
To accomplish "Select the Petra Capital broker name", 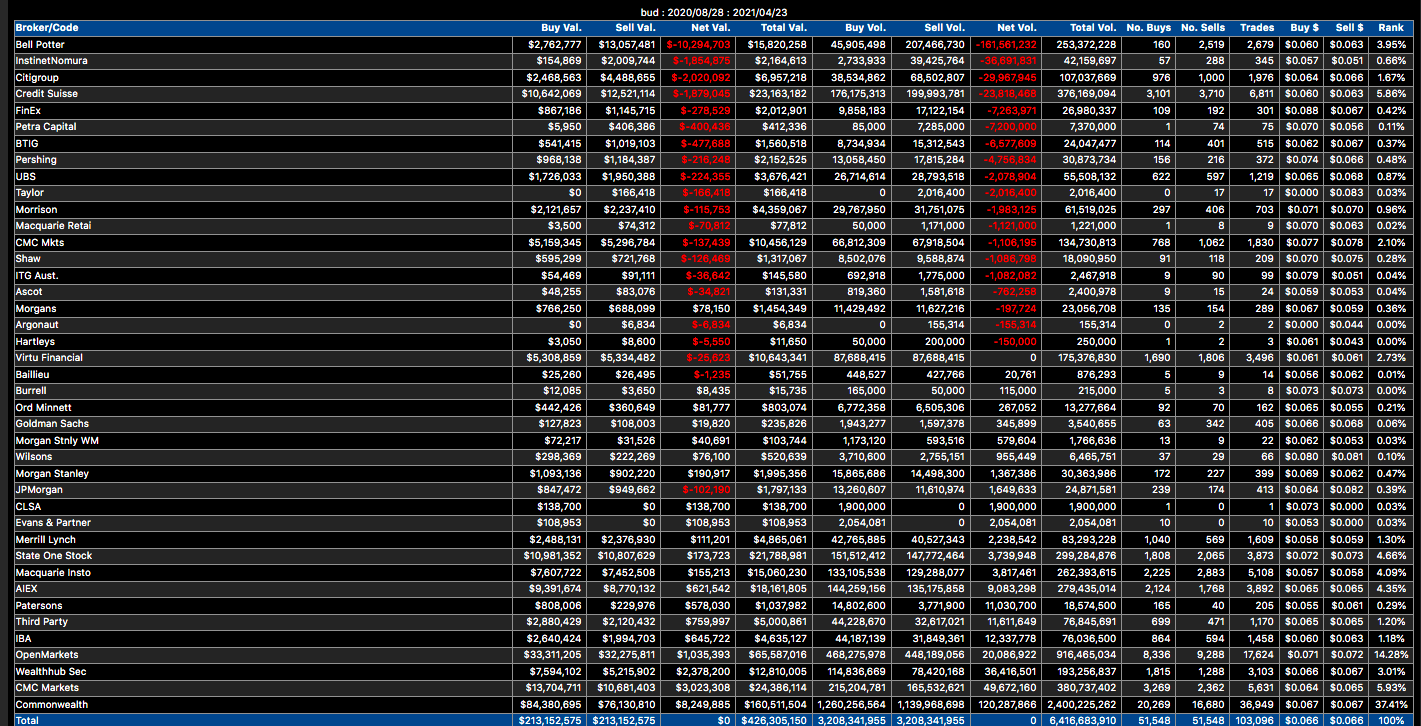I will 46,127.
